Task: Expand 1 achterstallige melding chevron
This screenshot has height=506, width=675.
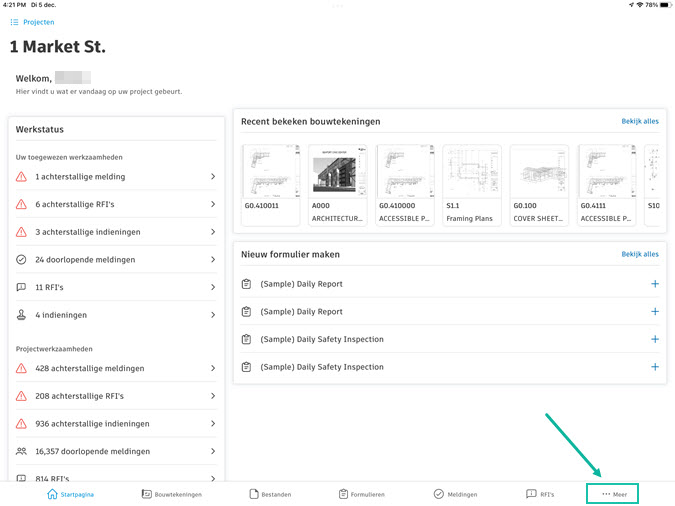Action: (x=213, y=177)
